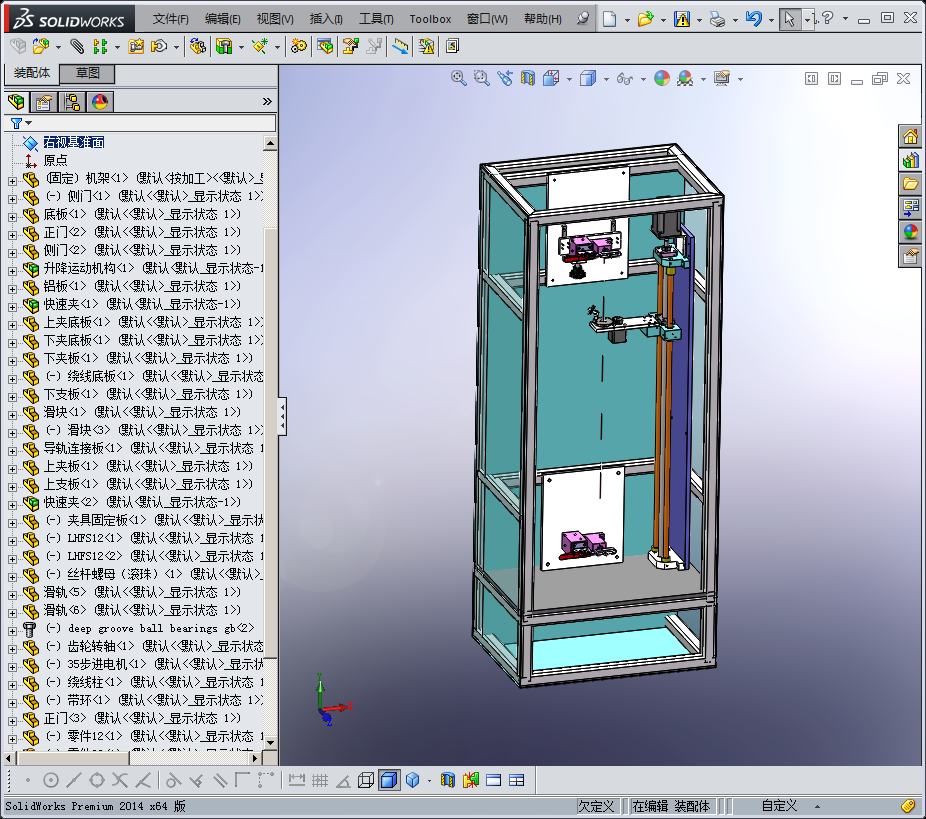The height and width of the screenshot is (819, 926).
Task: Expand the FeatureManager tabs chevron
Action: coord(267,102)
